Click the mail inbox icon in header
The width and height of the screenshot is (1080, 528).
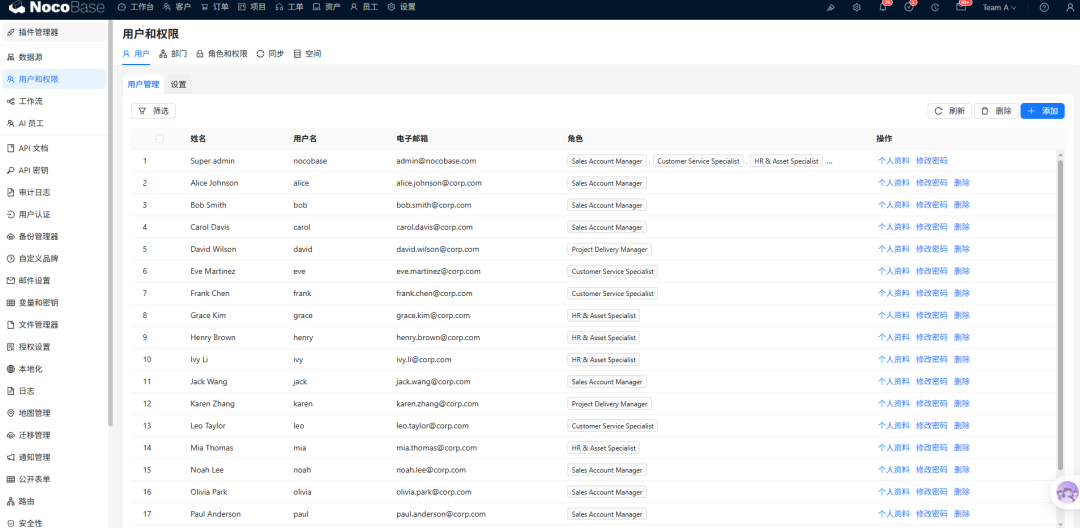(961, 8)
